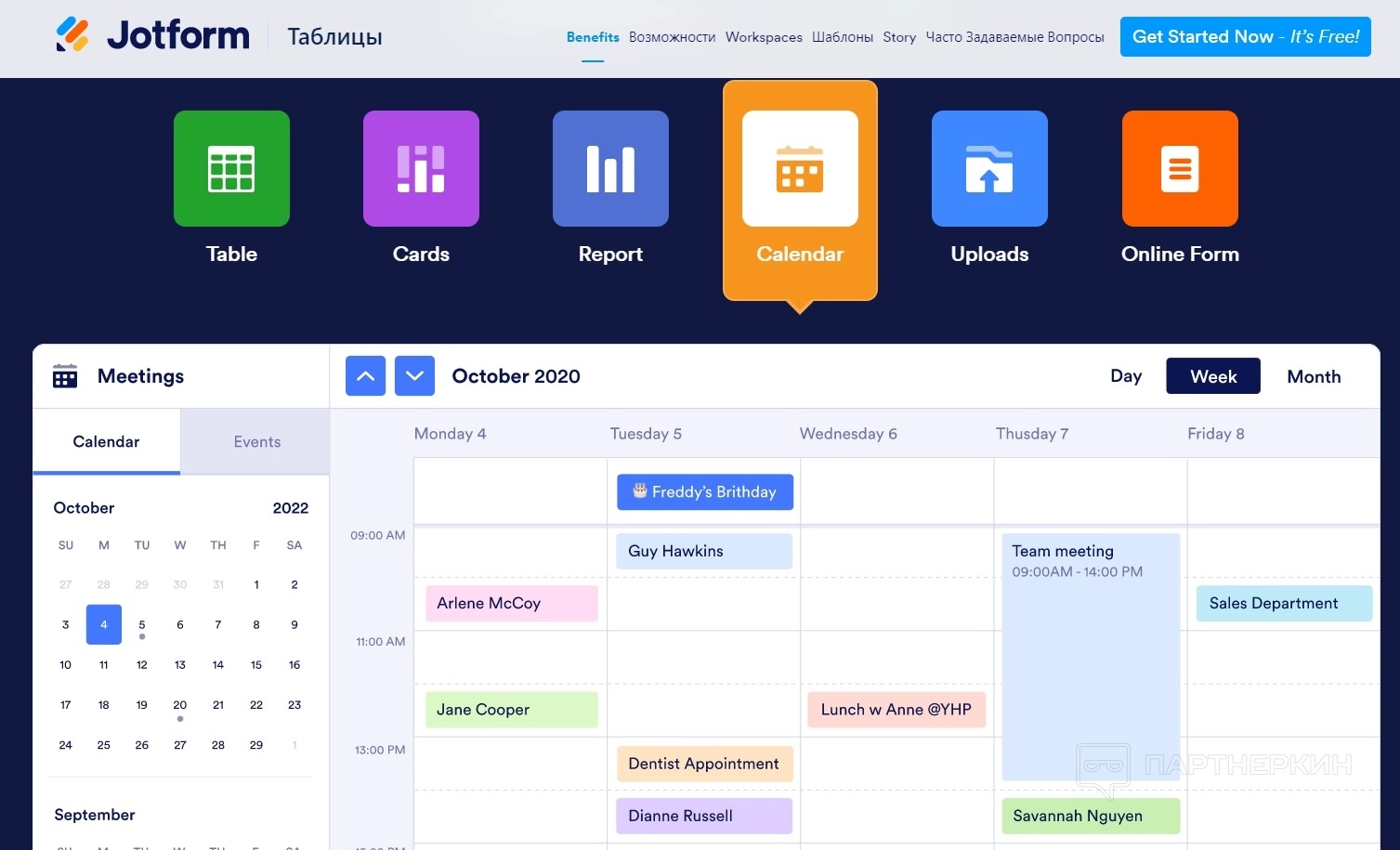Click the September month label
Screen dimensions: 1400x850
click(x=95, y=815)
